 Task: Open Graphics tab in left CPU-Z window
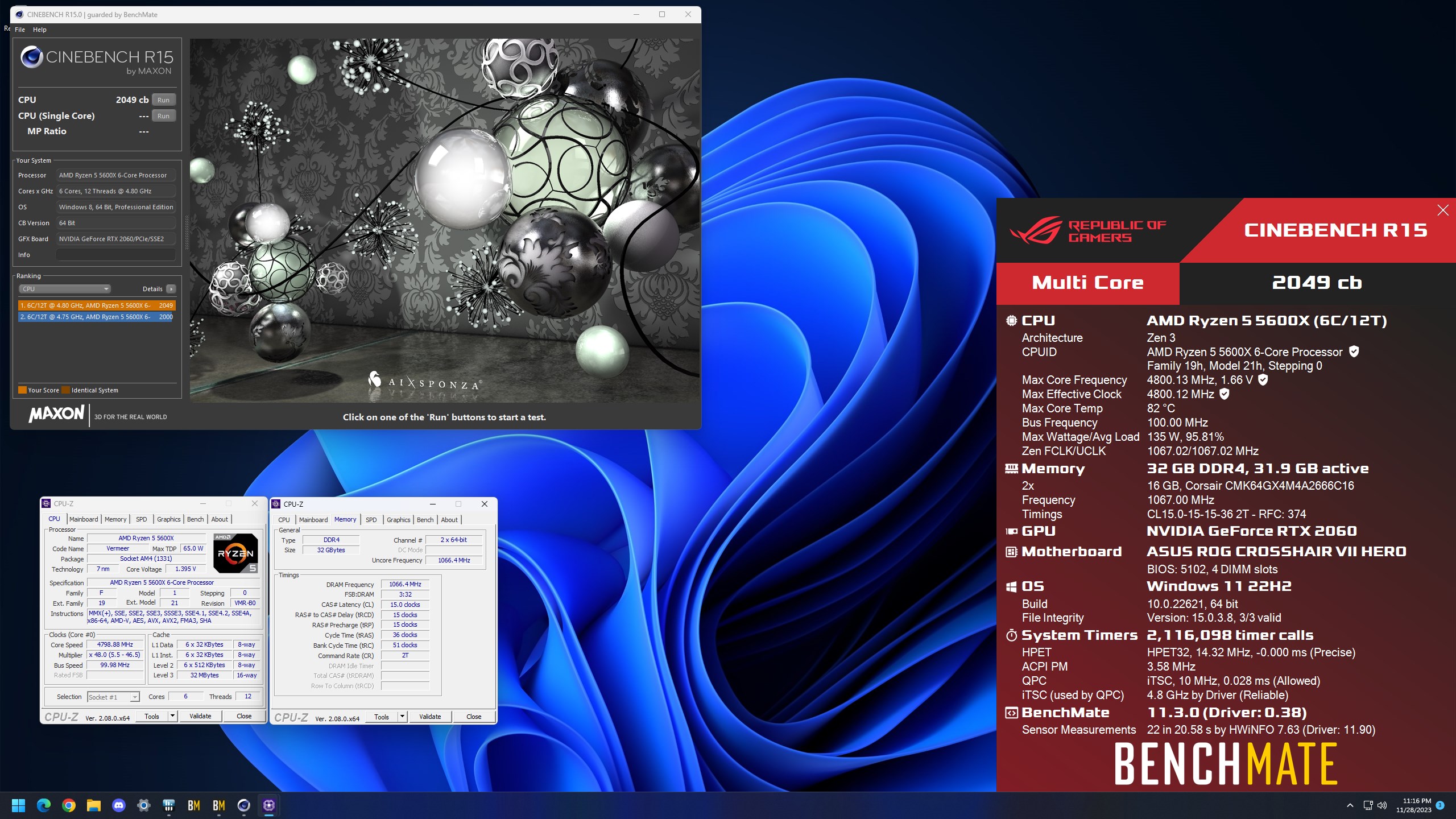coord(169,519)
